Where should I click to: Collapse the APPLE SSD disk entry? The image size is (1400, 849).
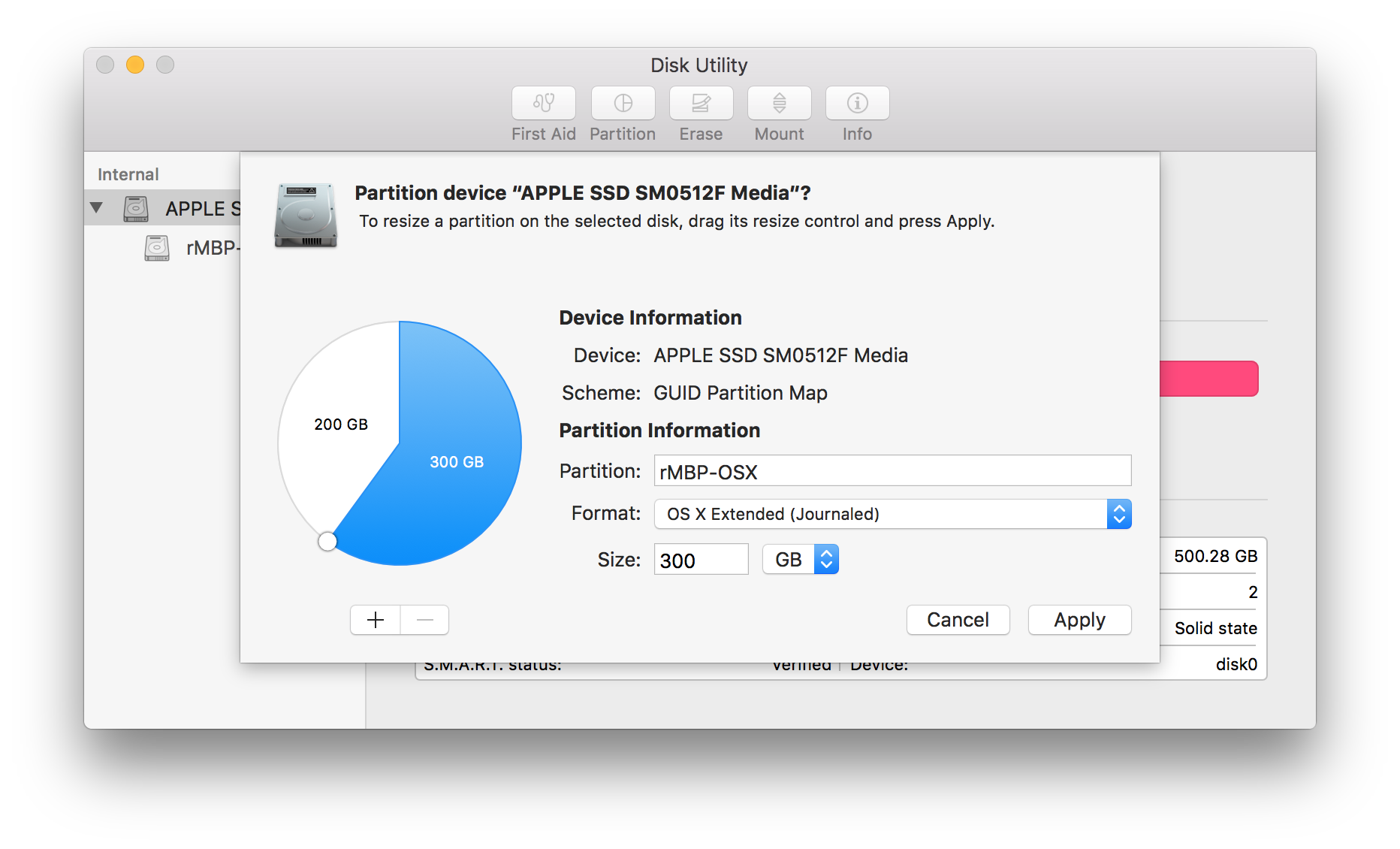(96, 208)
